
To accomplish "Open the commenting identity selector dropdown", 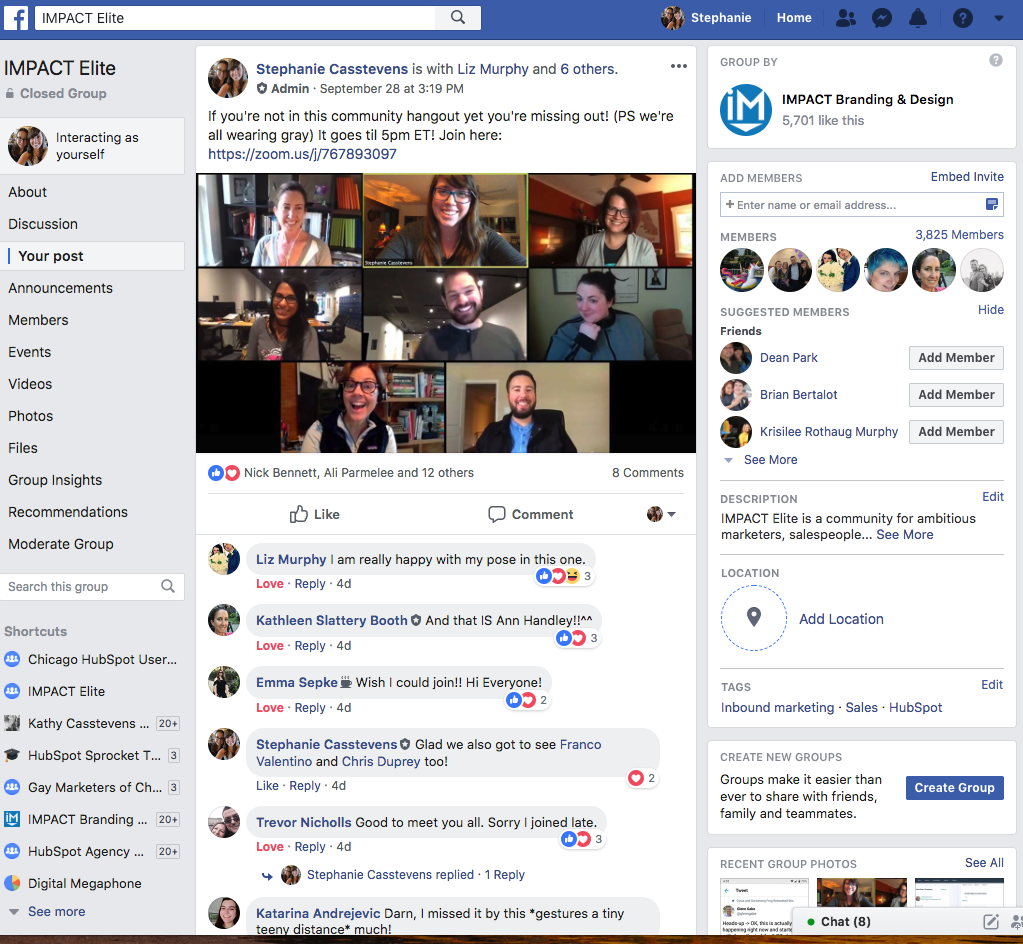I will click(x=661, y=514).
